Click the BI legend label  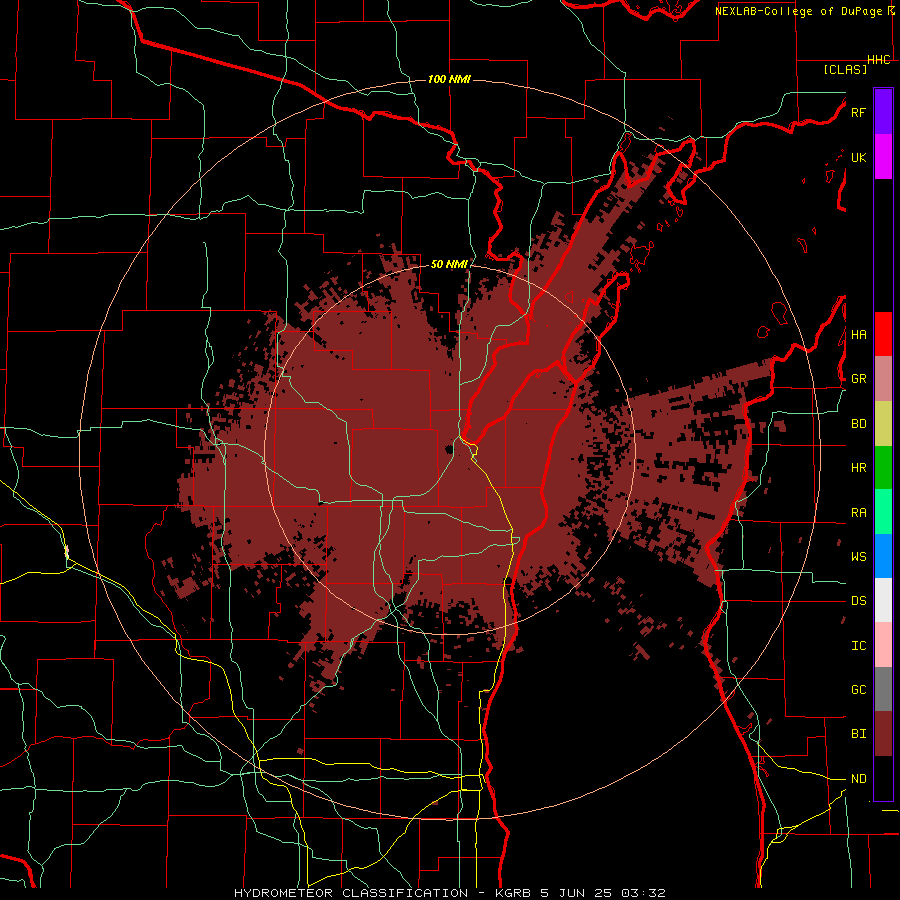click(x=858, y=734)
